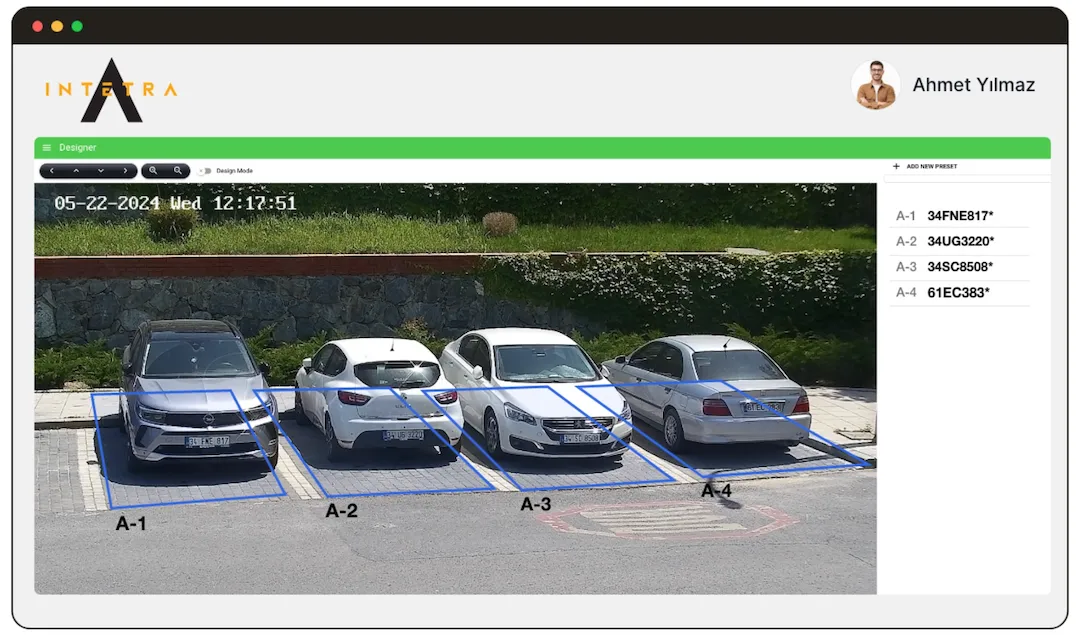The width and height of the screenshot is (1076, 635).
Task: Open the Ahmet Yılmaz user name
Action: (x=973, y=86)
